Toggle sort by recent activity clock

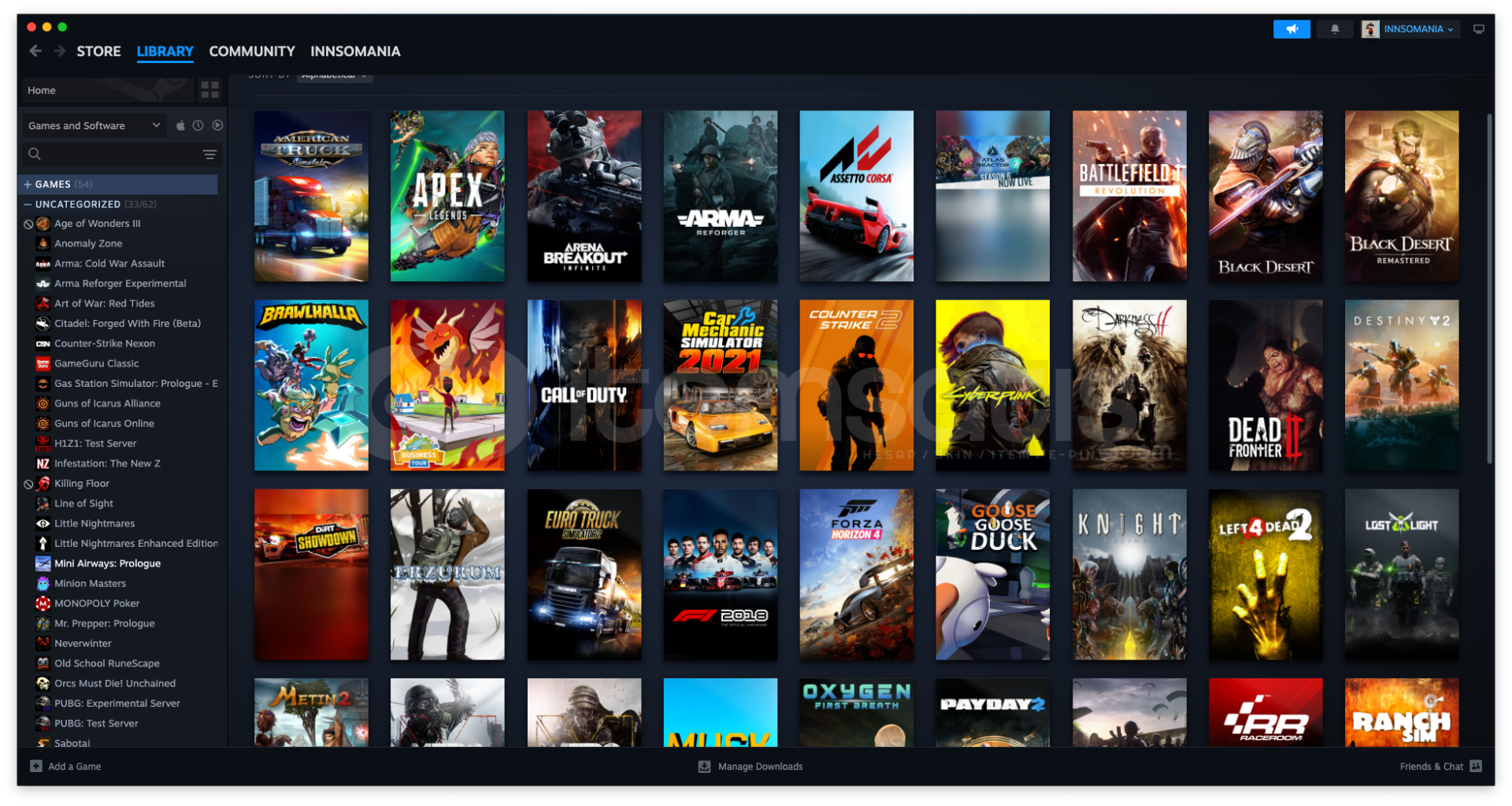point(198,125)
